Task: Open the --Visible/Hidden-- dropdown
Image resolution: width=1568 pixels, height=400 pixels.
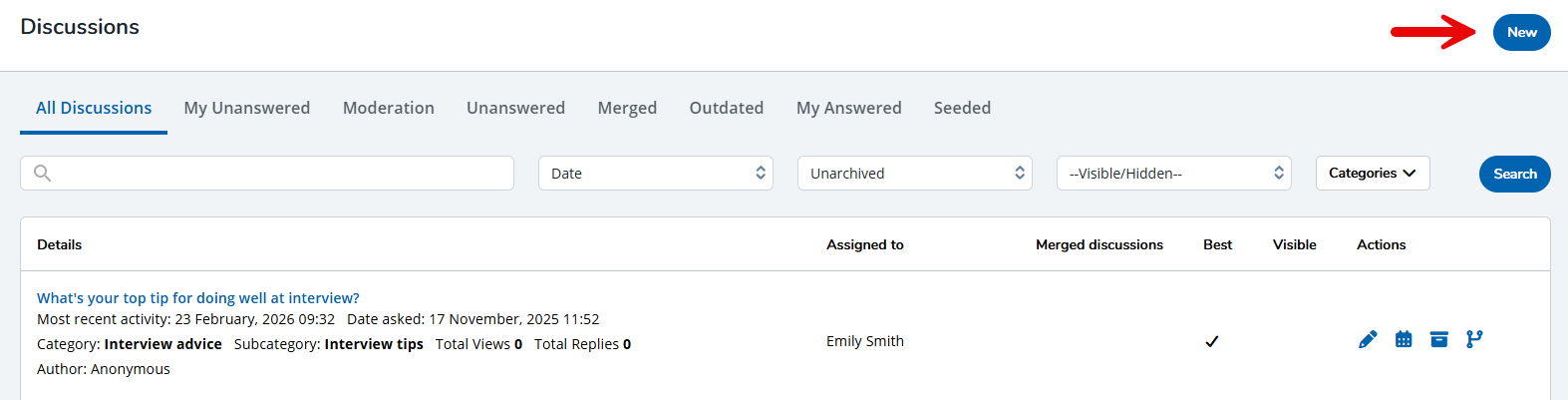Action: pyautogui.click(x=1173, y=174)
